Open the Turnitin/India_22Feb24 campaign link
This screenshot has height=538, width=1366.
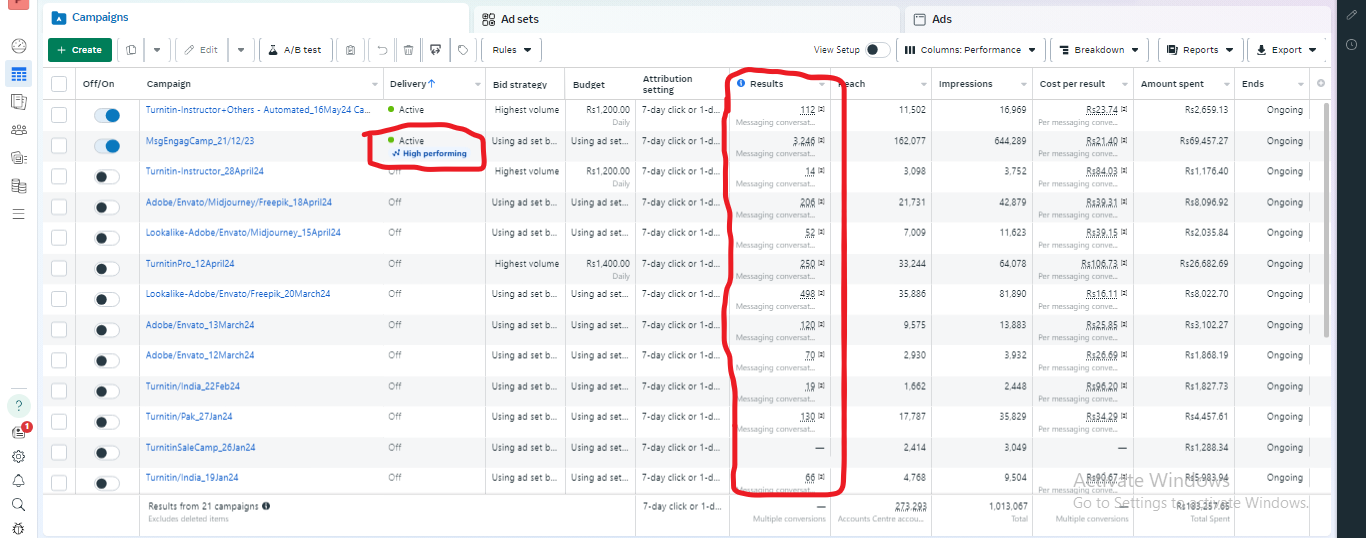193,386
